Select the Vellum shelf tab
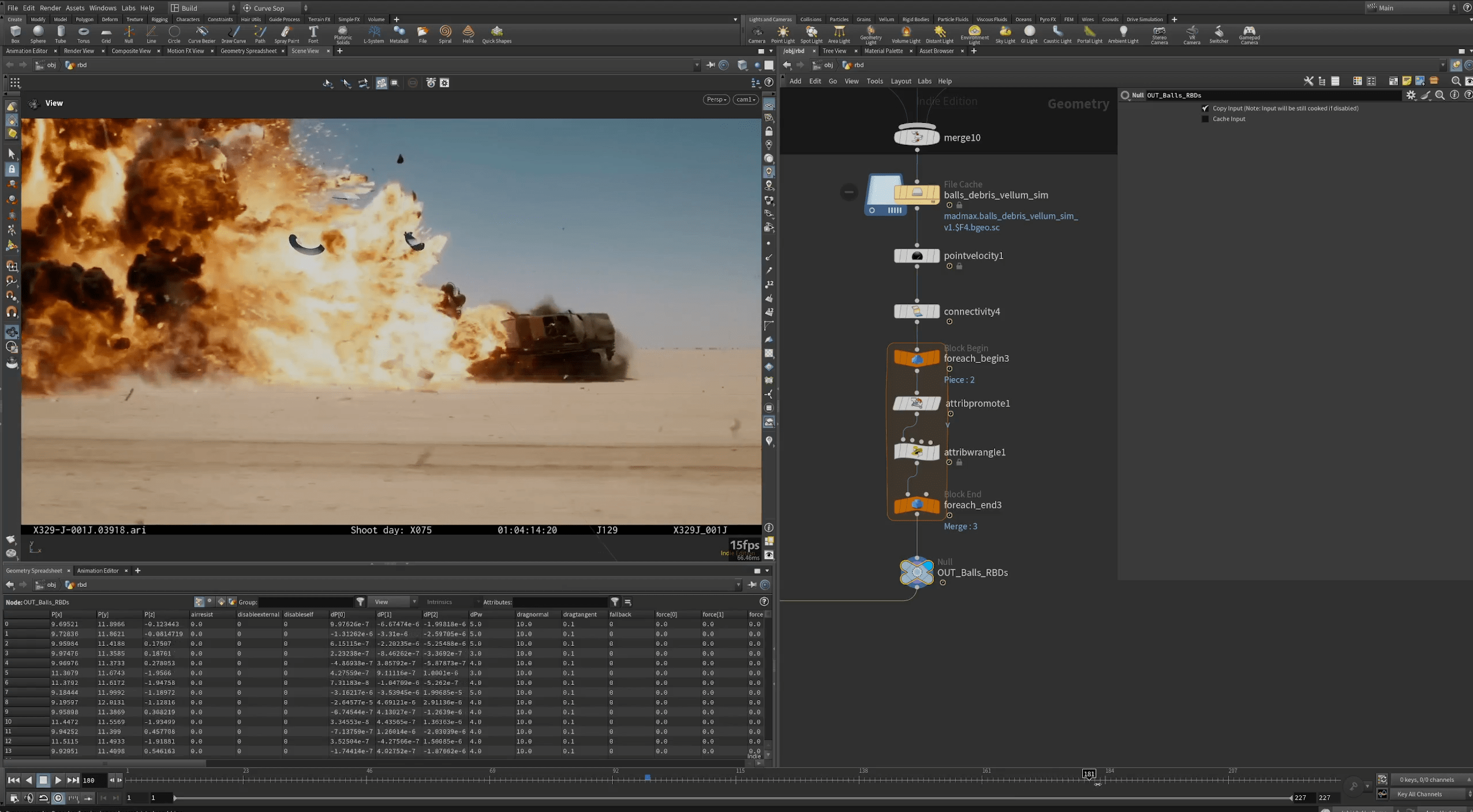 coord(886,19)
